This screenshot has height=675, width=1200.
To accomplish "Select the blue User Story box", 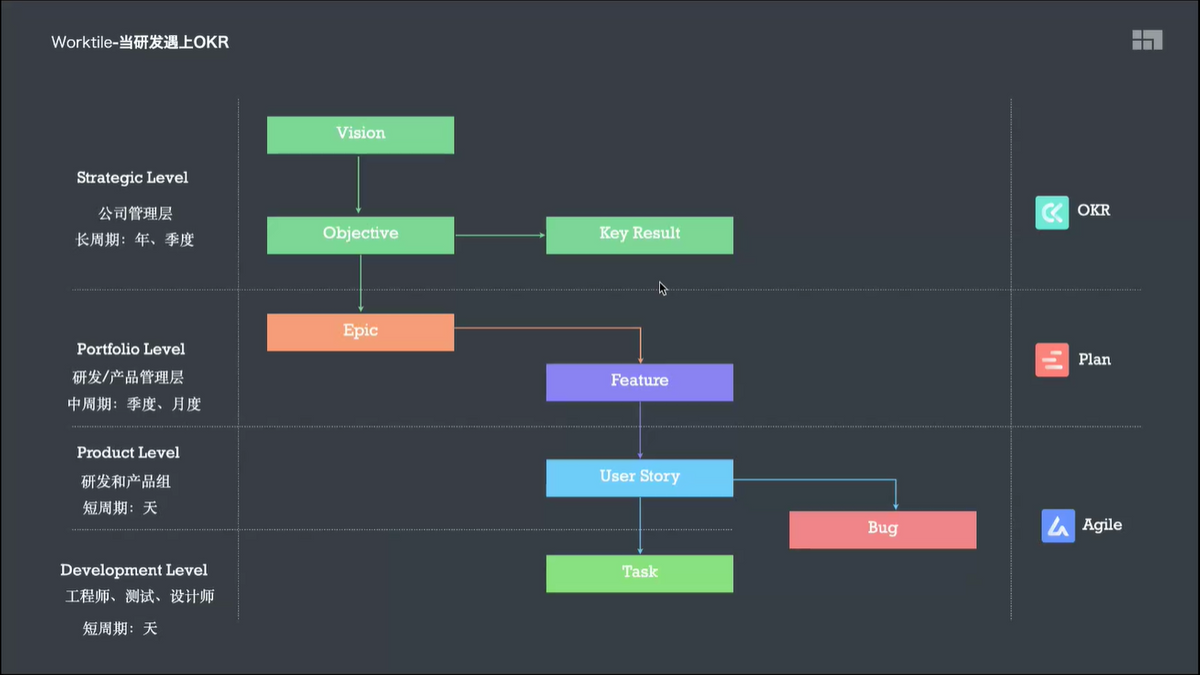I will pyautogui.click(x=639, y=478).
